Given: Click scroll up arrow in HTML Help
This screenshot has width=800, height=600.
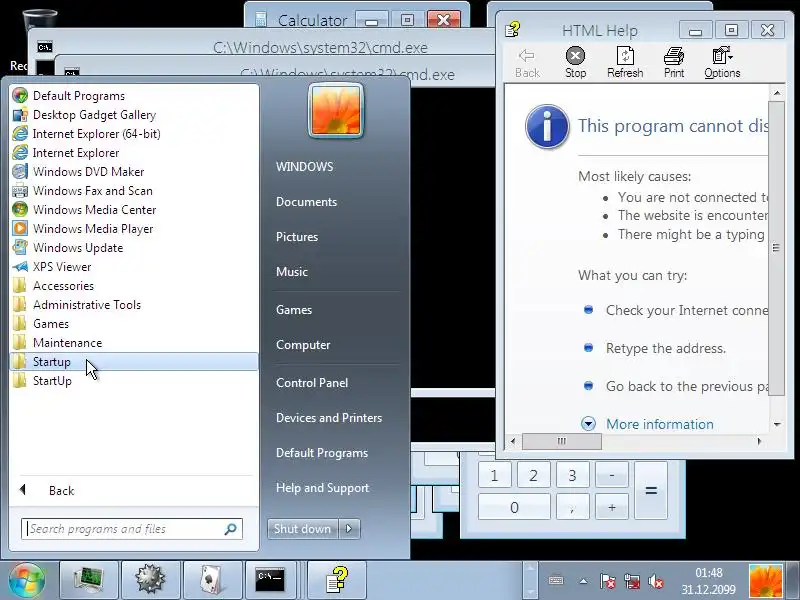Looking at the screenshot, I should (x=777, y=93).
